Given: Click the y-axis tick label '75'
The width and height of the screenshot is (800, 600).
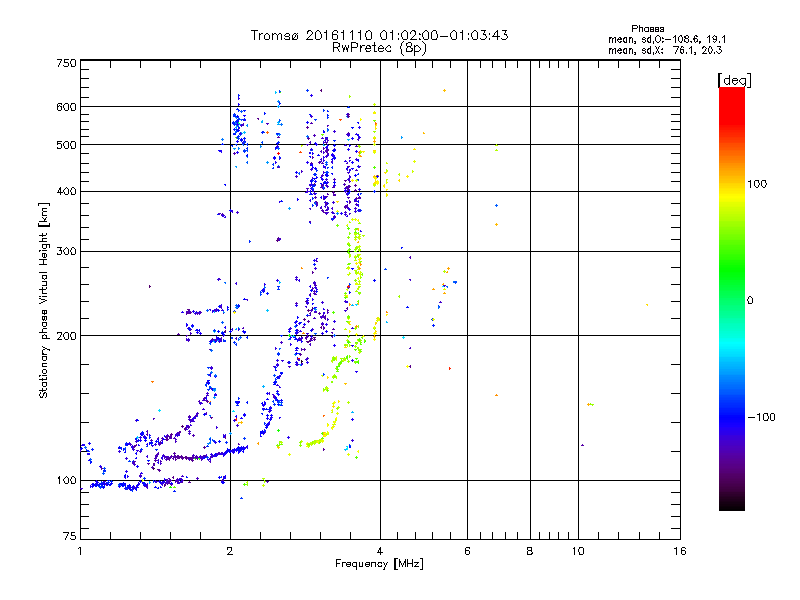Looking at the screenshot, I should coord(70,536).
